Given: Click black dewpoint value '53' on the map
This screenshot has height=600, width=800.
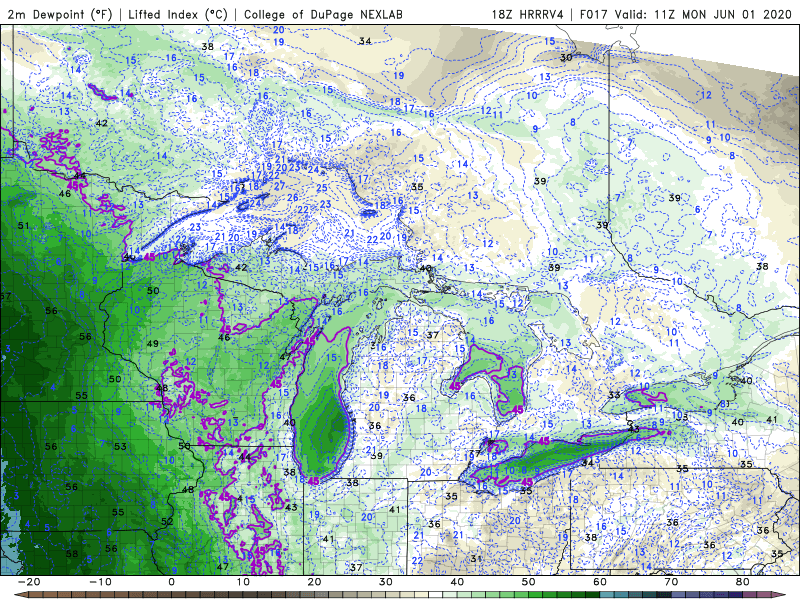Looking at the screenshot, I should pos(120,447).
